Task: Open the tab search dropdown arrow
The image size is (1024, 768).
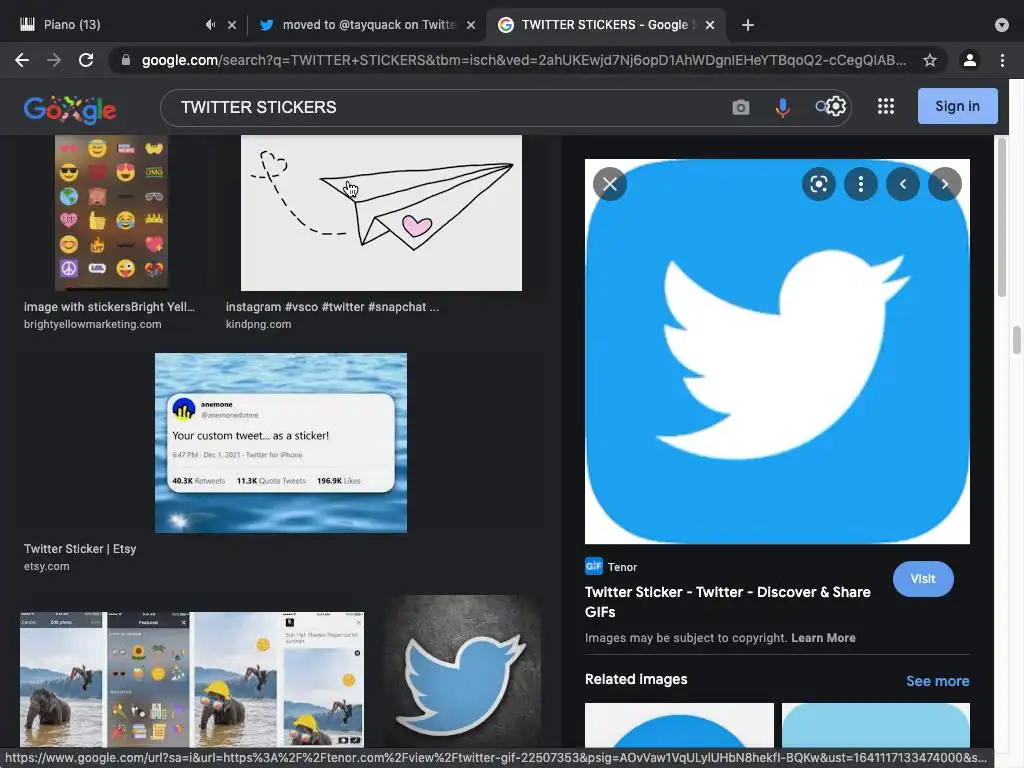Action: coord(1002,25)
